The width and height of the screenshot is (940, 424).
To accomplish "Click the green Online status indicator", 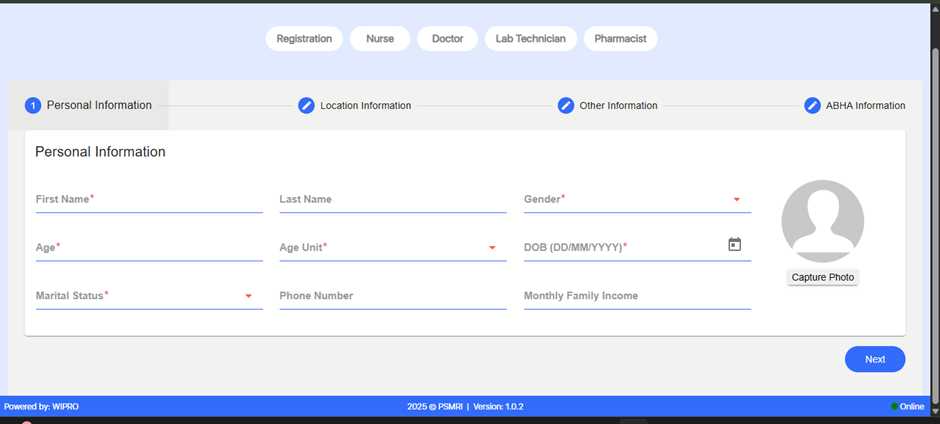I will 894,406.
